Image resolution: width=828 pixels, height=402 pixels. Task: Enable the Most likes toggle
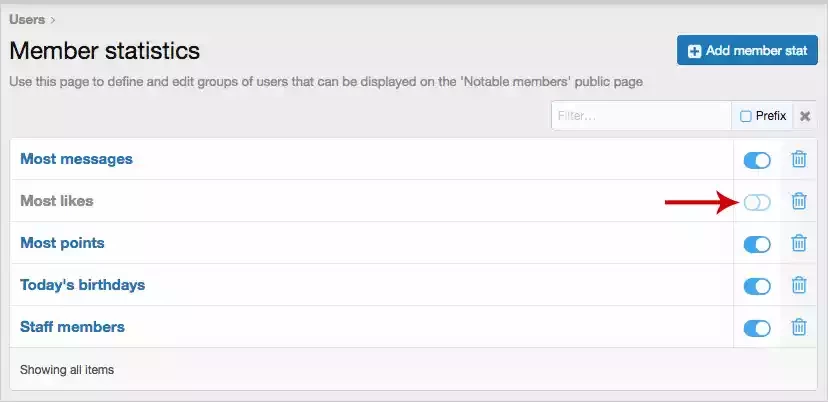pos(757,202)
